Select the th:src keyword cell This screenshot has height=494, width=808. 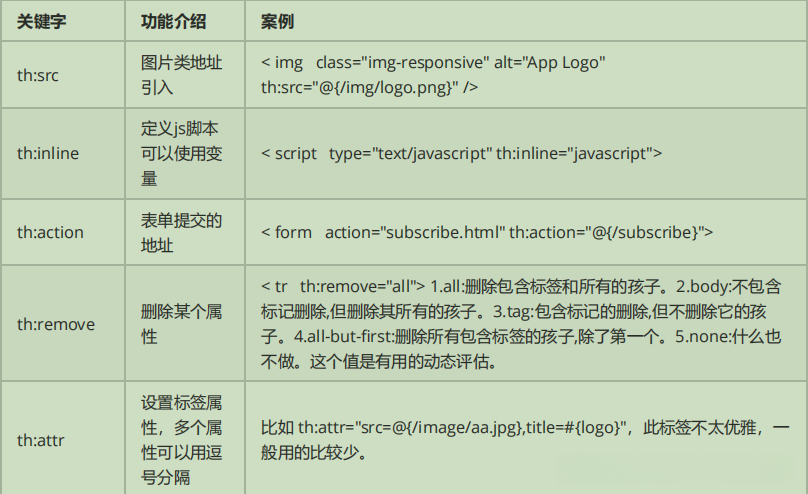coord(40,75)
